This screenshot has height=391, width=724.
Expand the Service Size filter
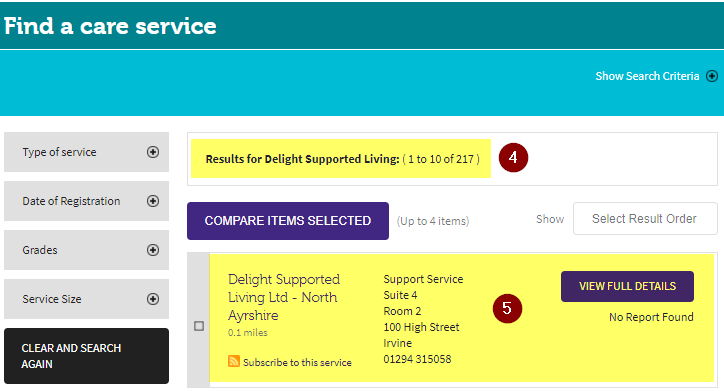[86, 299]
